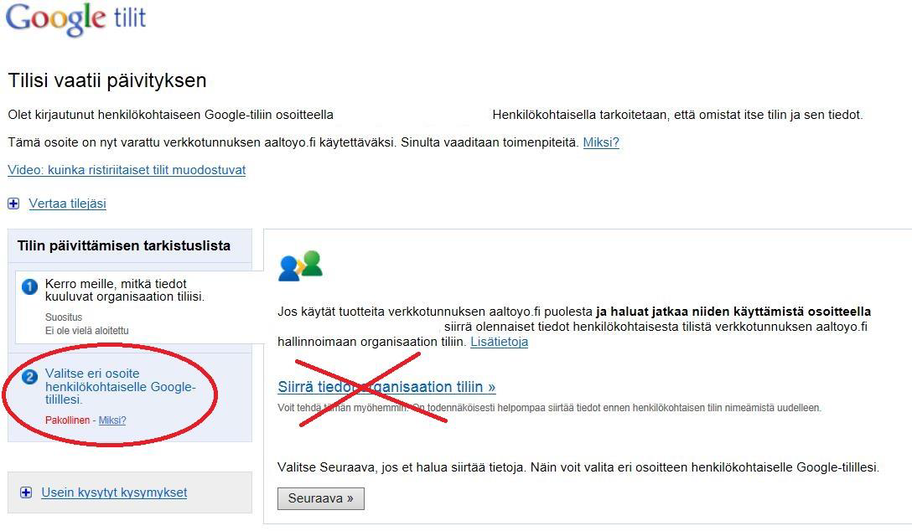
Task: Click 'Siirrä tiedot organisaation tiliin »' link
Action: pos(386,387)
